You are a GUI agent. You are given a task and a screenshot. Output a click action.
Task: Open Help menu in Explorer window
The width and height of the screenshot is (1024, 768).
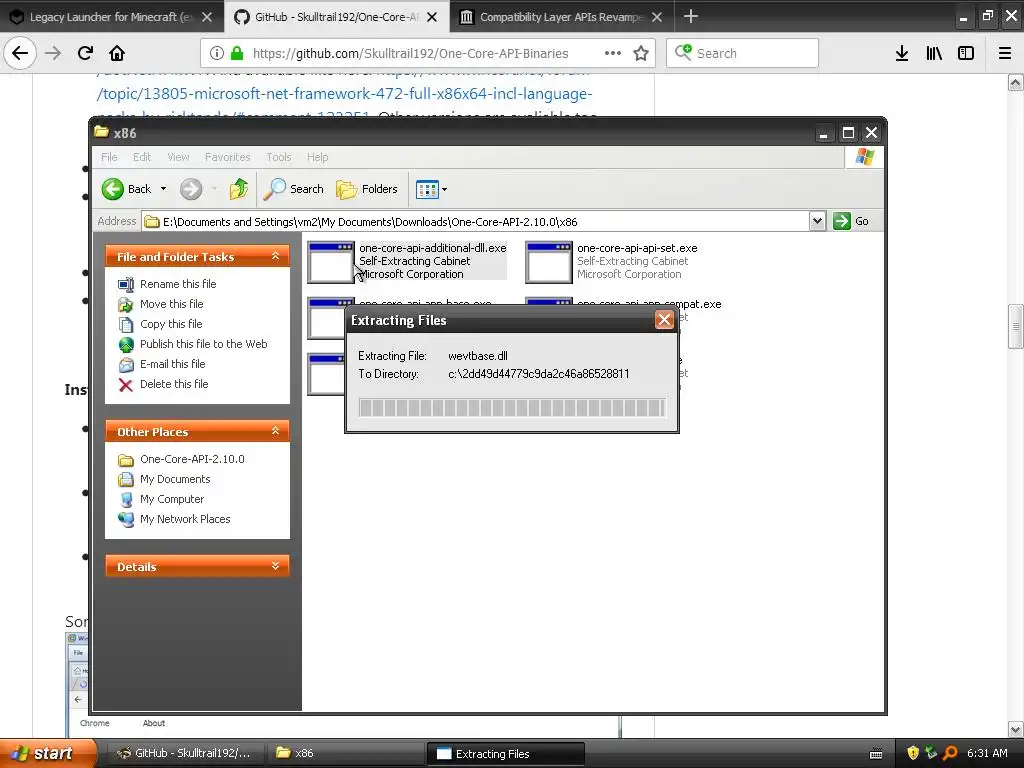point(317,157)
